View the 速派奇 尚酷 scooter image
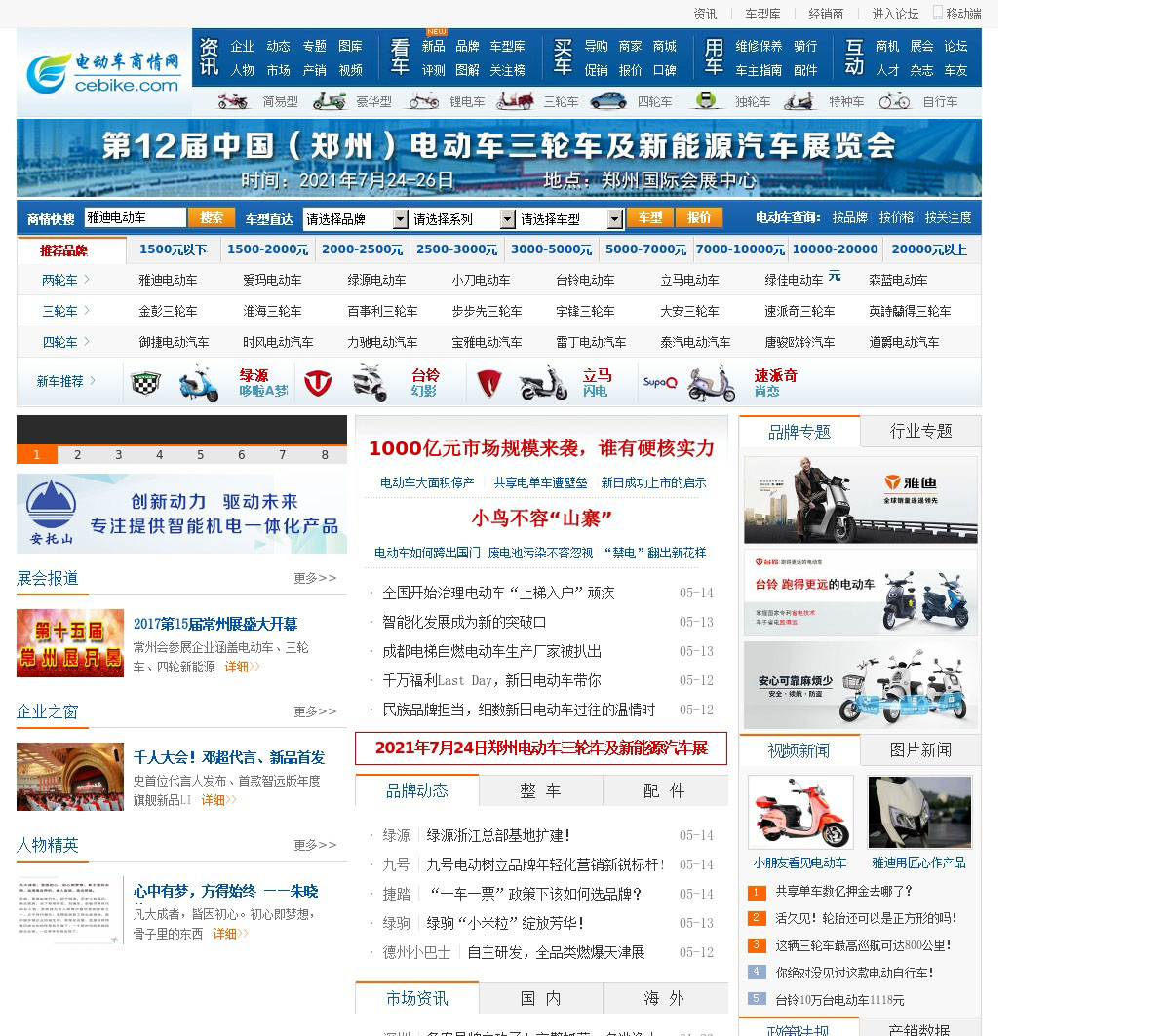The image size is (1170, 1036). click(712, 382)
